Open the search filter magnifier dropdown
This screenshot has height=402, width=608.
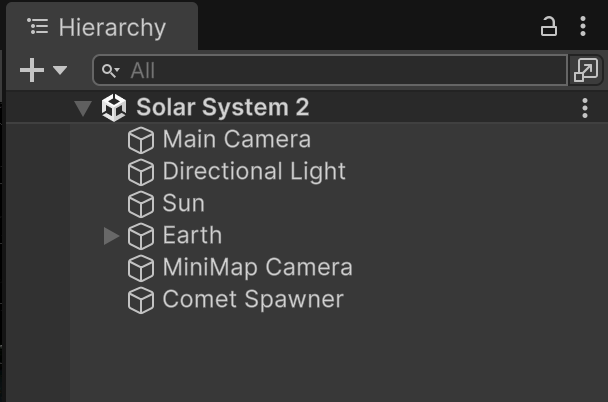[x=111, y=71]
